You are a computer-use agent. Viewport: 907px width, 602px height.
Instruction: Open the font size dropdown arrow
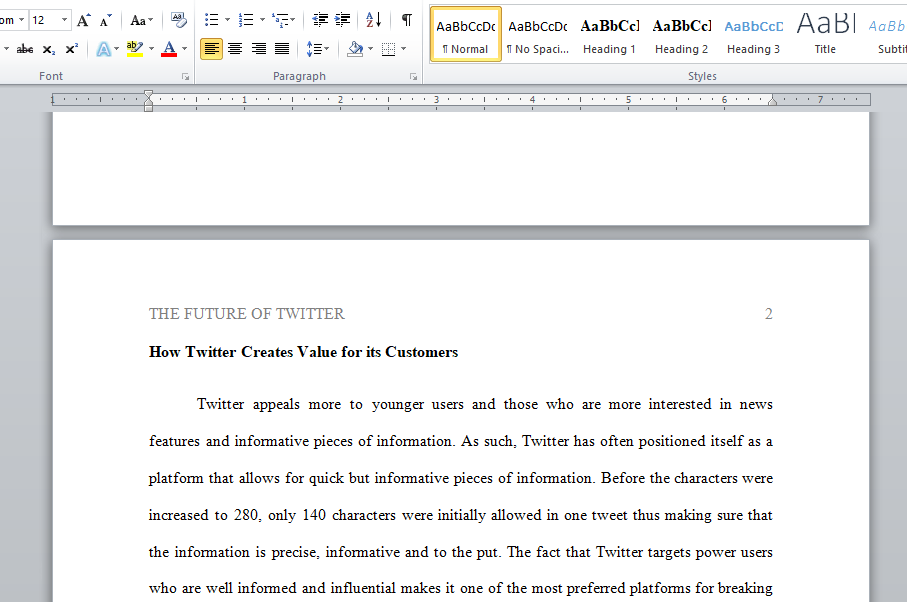pyautogui.click(x=64, y=20)
